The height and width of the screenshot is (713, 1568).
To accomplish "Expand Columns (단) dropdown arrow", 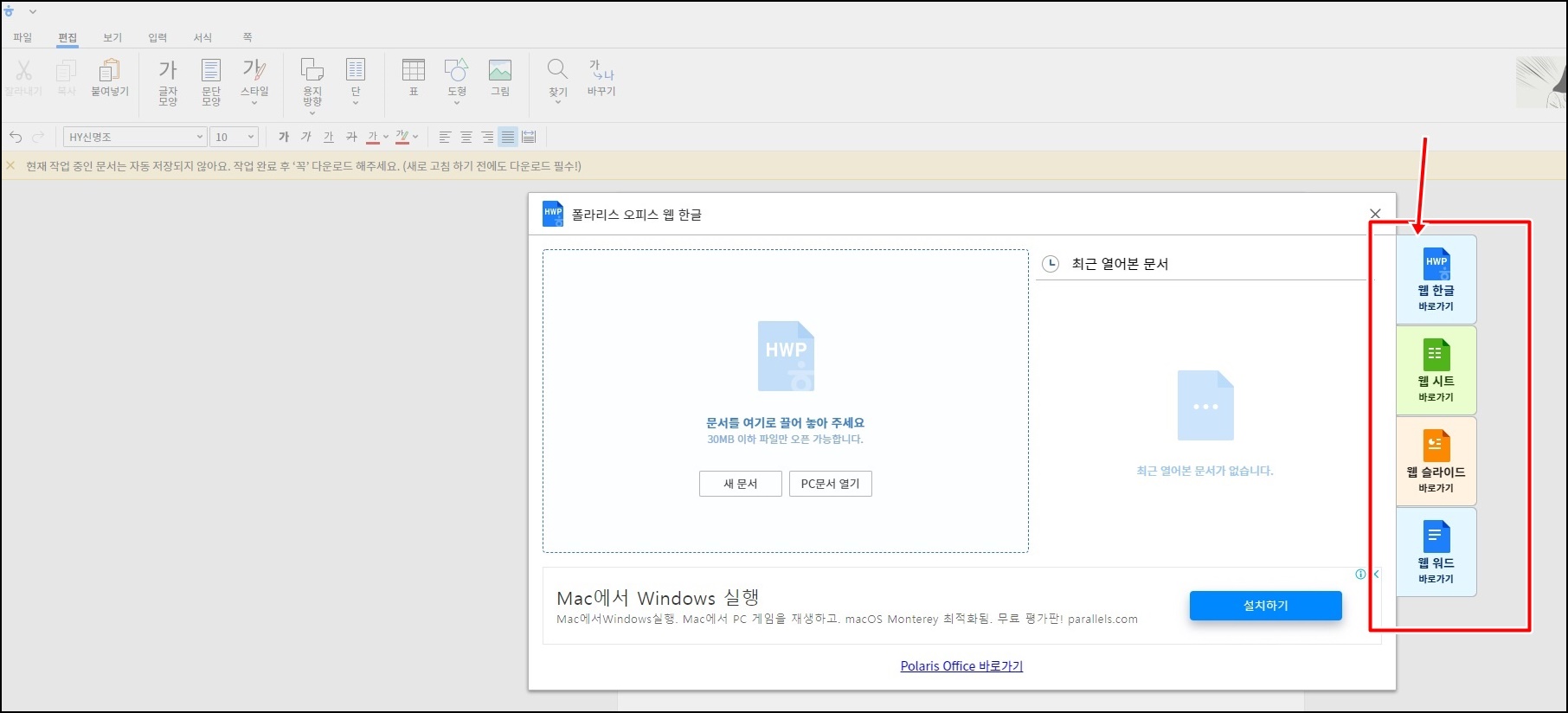I will 356,103.
